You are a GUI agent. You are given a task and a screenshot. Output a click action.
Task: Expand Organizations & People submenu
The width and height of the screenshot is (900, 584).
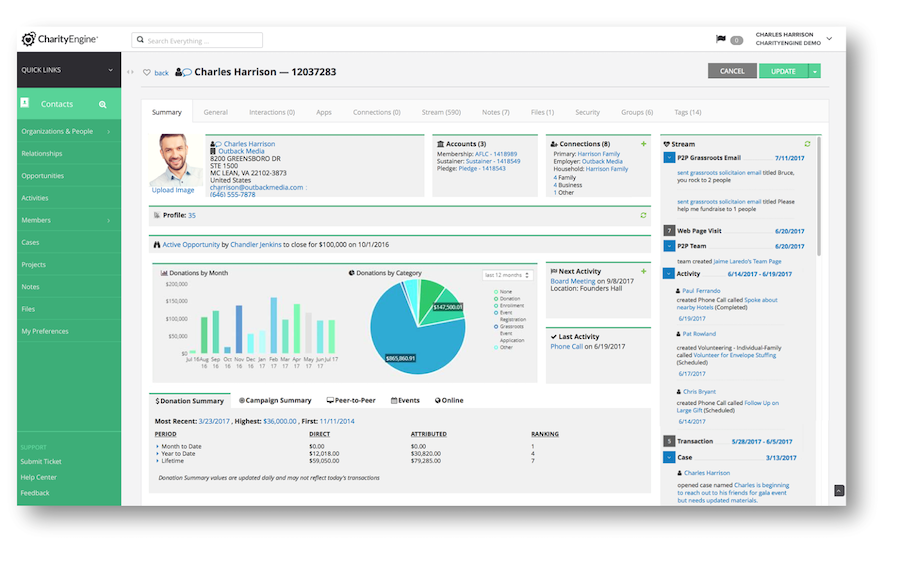(109, 132)
